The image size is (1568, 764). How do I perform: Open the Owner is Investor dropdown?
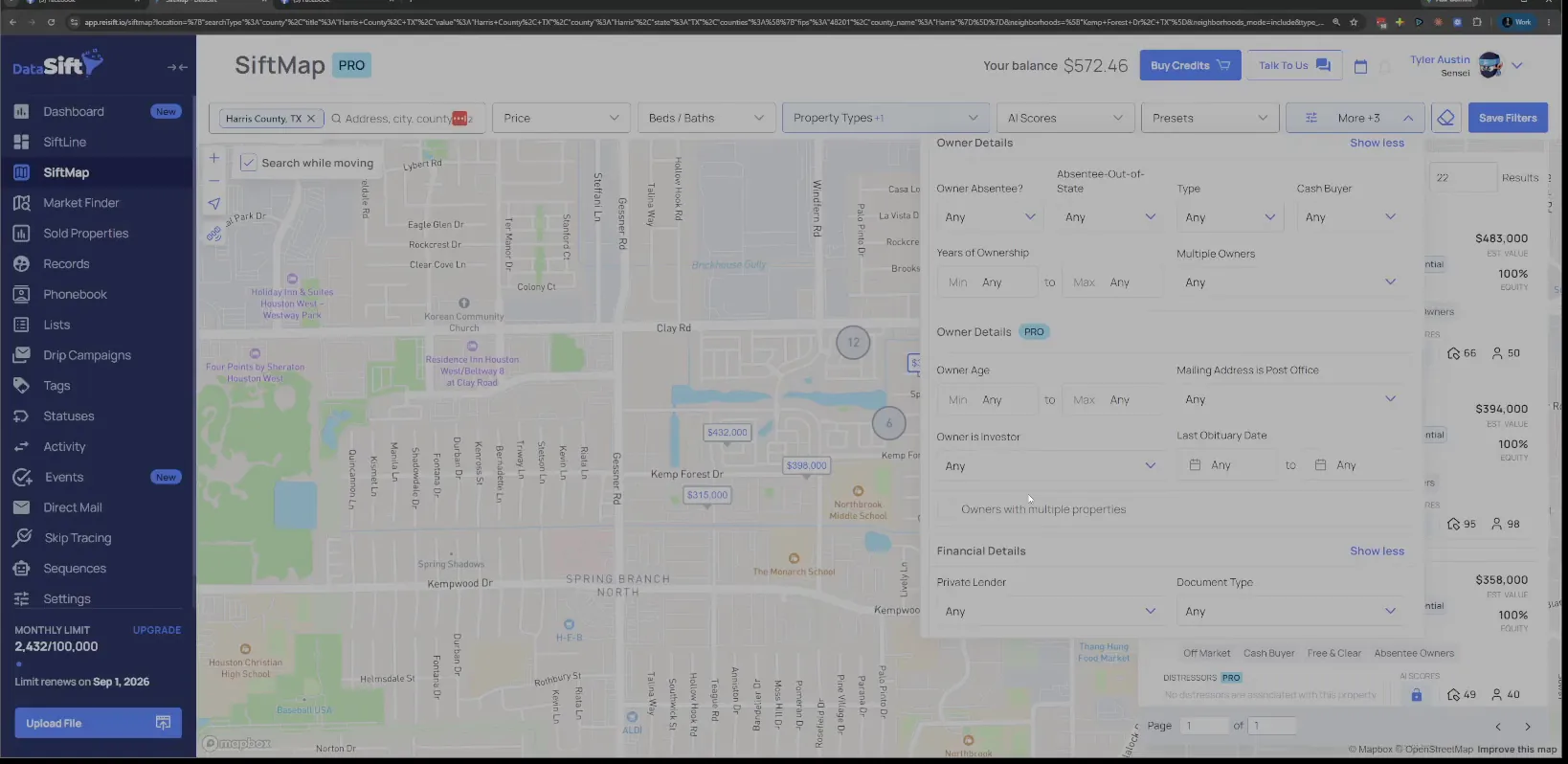tap(1050, 466)
